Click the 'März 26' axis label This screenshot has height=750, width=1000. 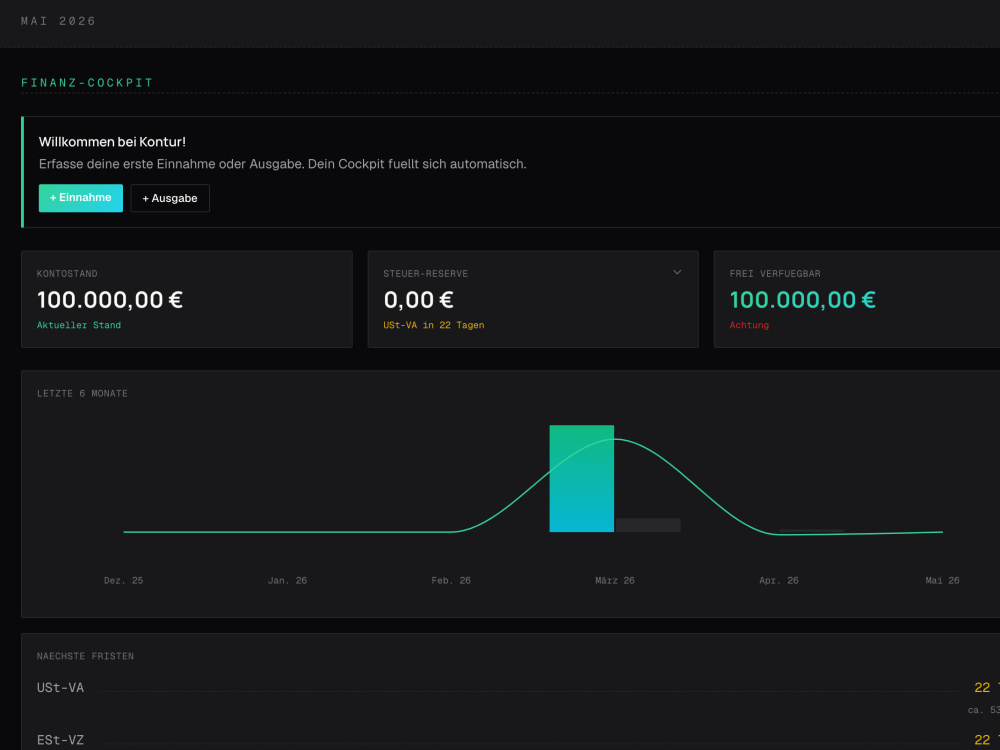tap(615, 580)
